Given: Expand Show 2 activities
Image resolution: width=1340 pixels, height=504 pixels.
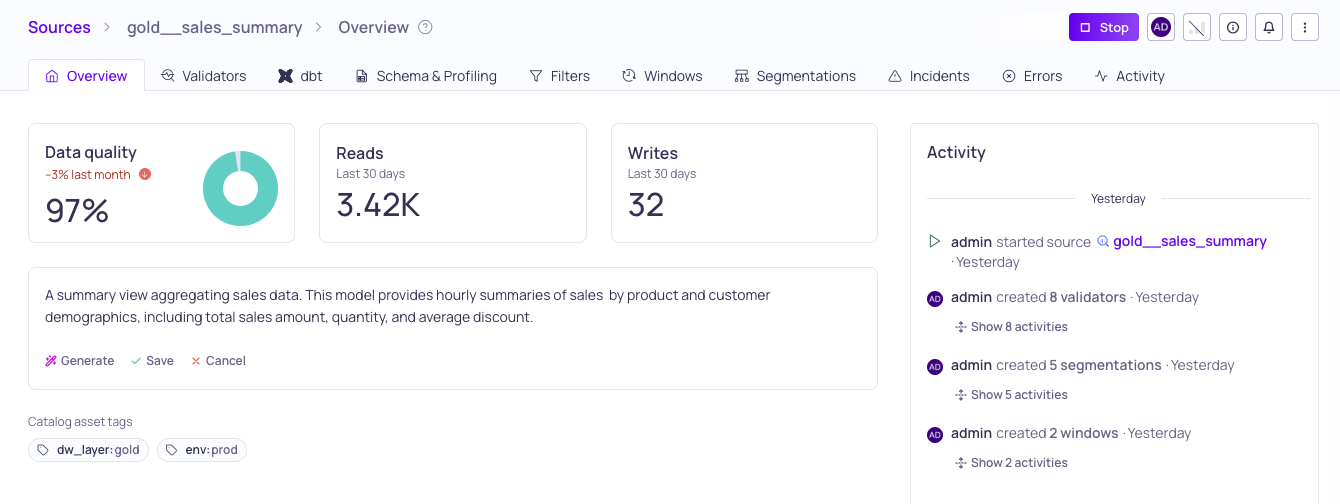Looking at the screenshot, I should (x=1011, y=463).
